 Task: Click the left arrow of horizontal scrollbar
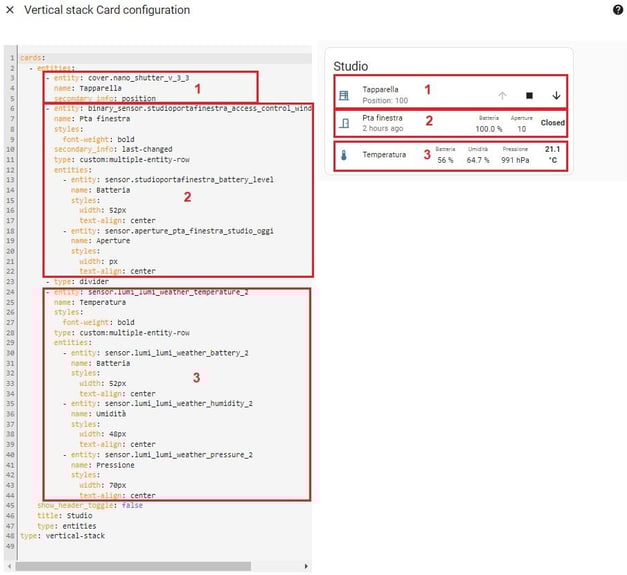(x=10, y=566)
